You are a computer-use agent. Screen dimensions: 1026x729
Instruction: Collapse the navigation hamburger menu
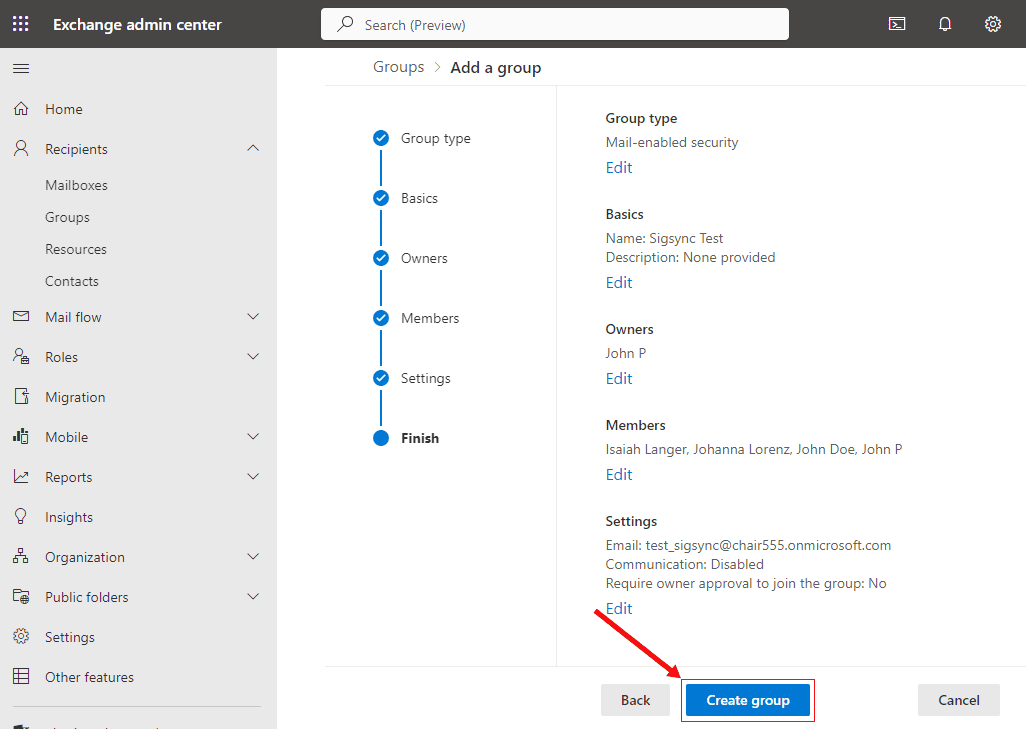(x=21, y=69)
